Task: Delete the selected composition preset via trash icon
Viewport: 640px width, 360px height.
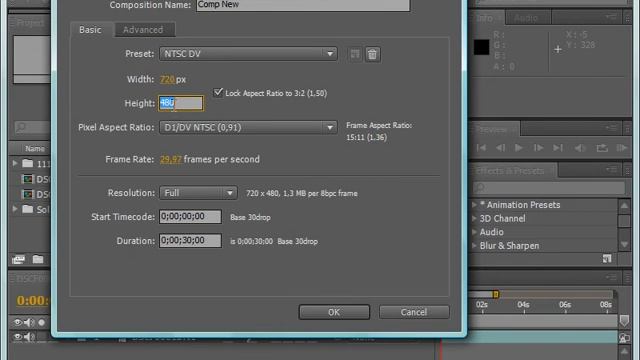Action: 372,54
